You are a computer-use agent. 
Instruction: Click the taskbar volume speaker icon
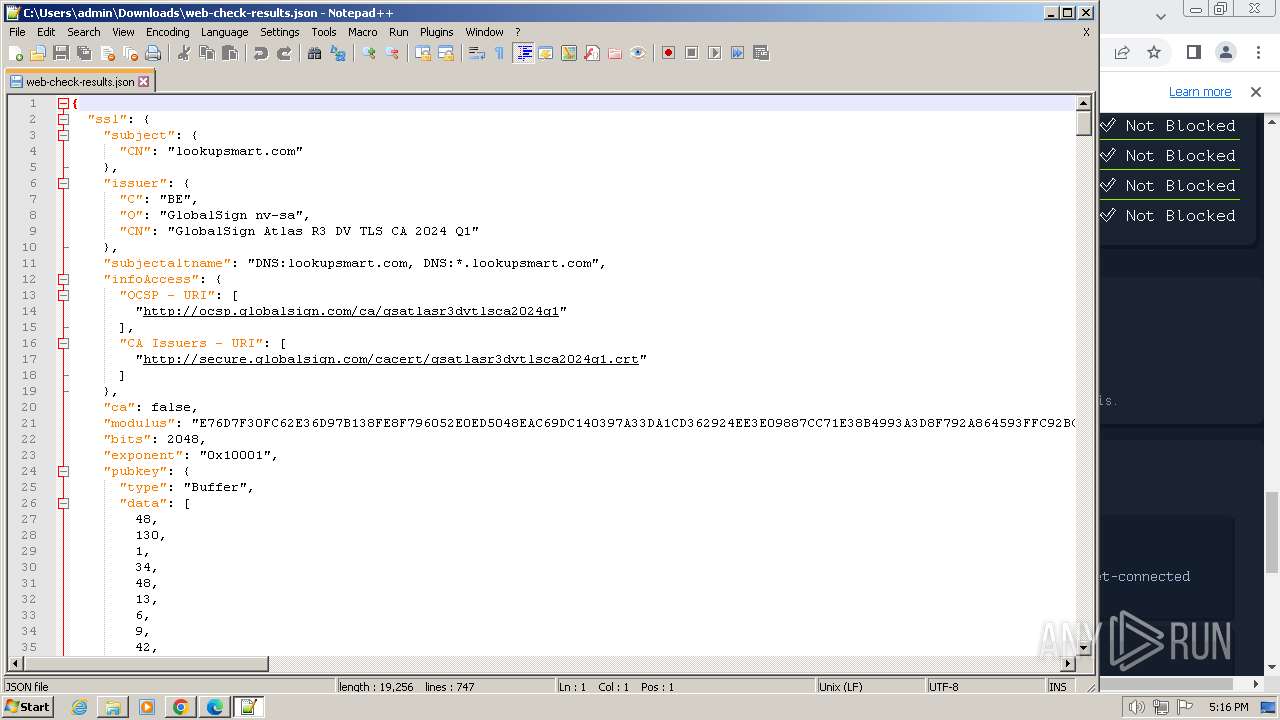(x=1136, y=707)
